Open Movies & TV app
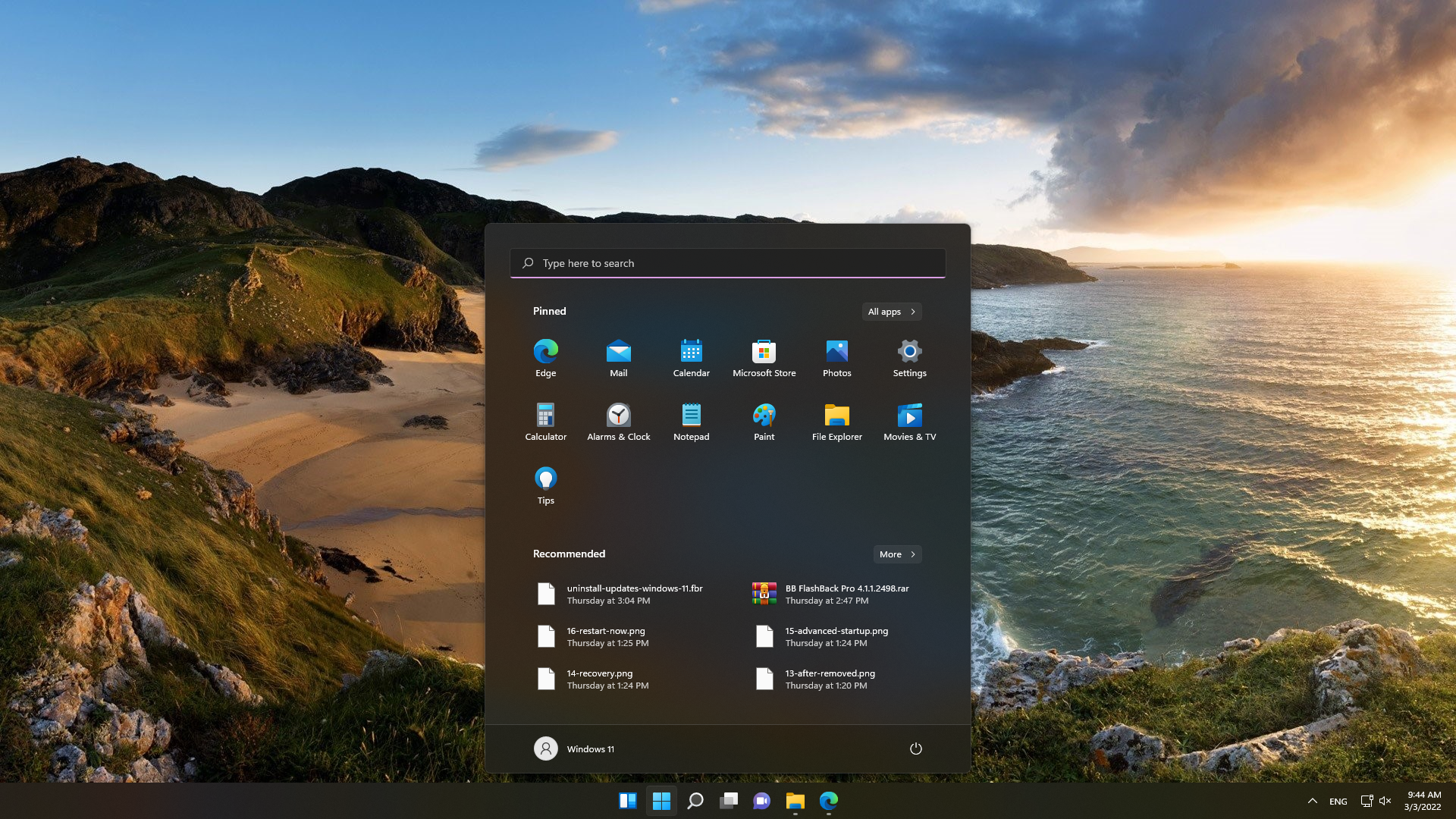Image resolution: width=1456 pixels, height=819 pixels. pyautogui.click(x=909, y=421)
